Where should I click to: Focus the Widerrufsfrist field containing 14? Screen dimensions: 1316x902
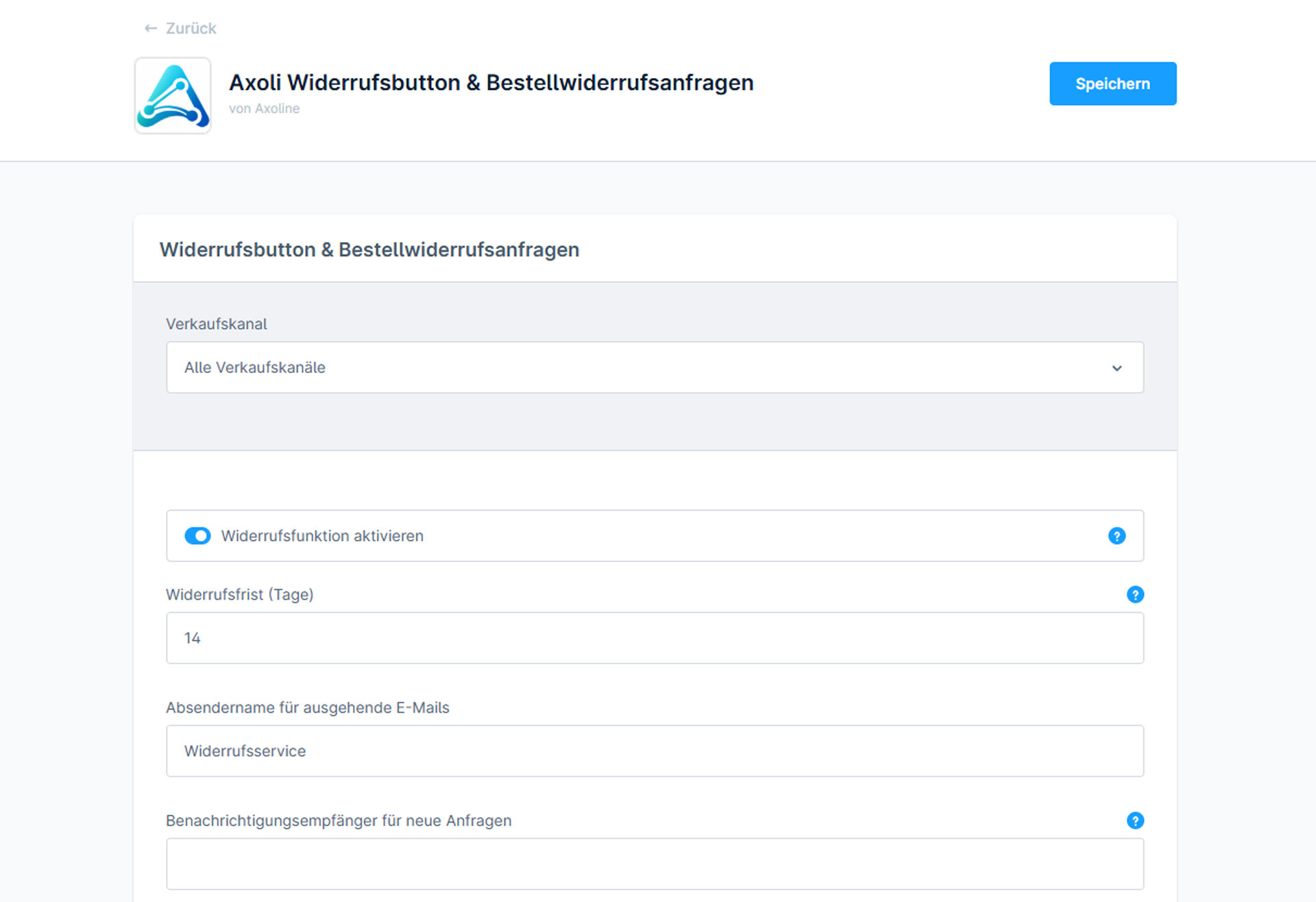tap(655, 638)
